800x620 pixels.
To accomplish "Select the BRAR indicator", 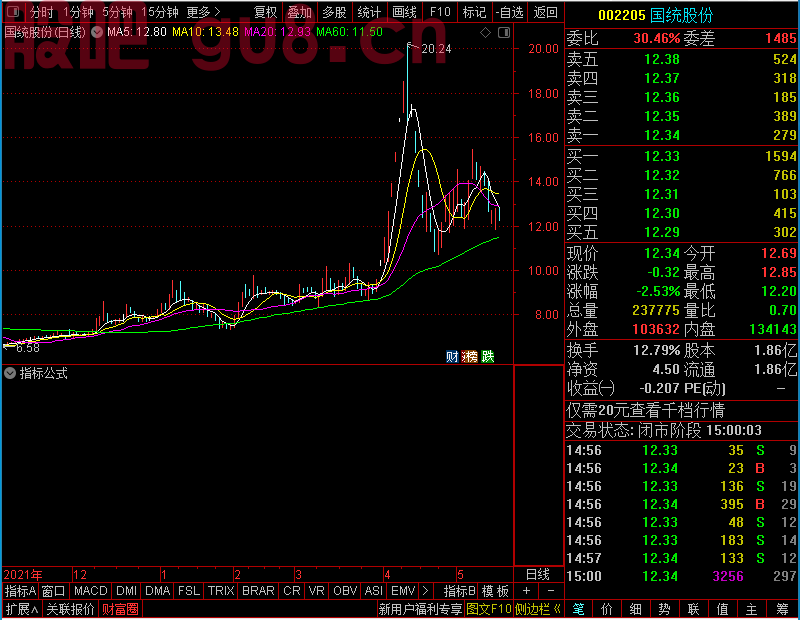I will pyautogui.click(x=258, y=591).
